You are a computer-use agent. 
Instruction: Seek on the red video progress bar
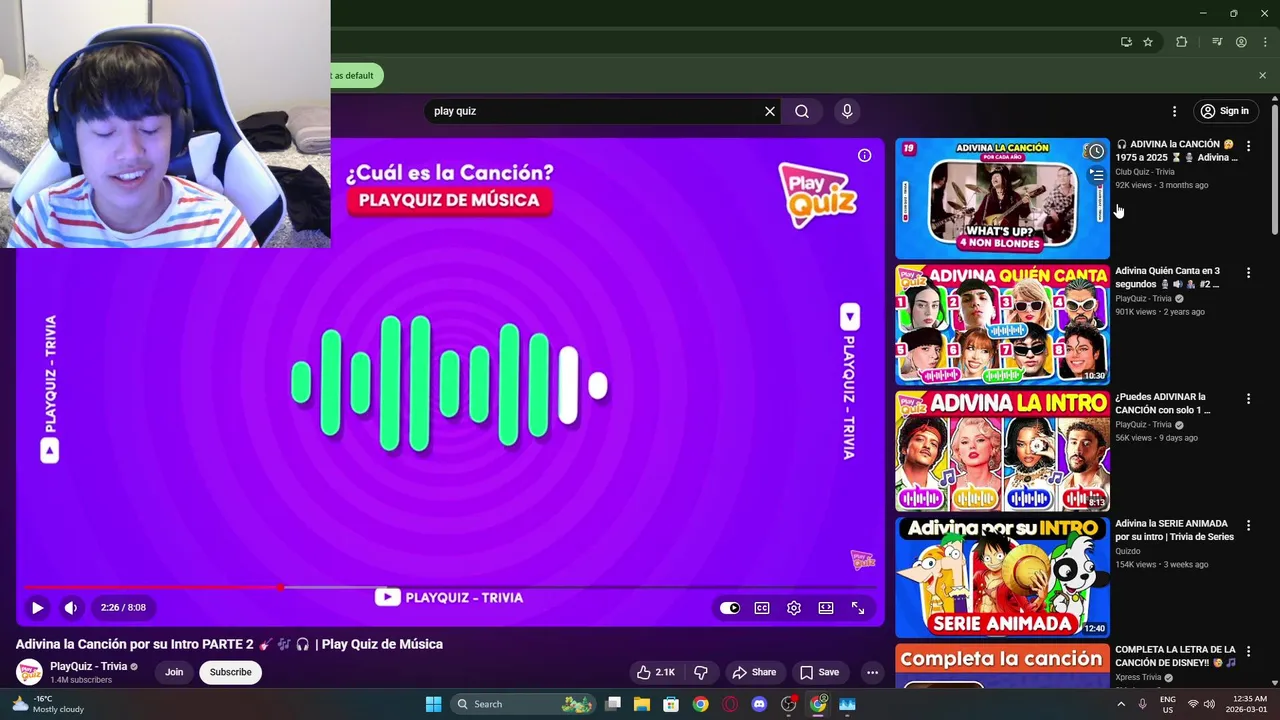(x=450, y=587)
